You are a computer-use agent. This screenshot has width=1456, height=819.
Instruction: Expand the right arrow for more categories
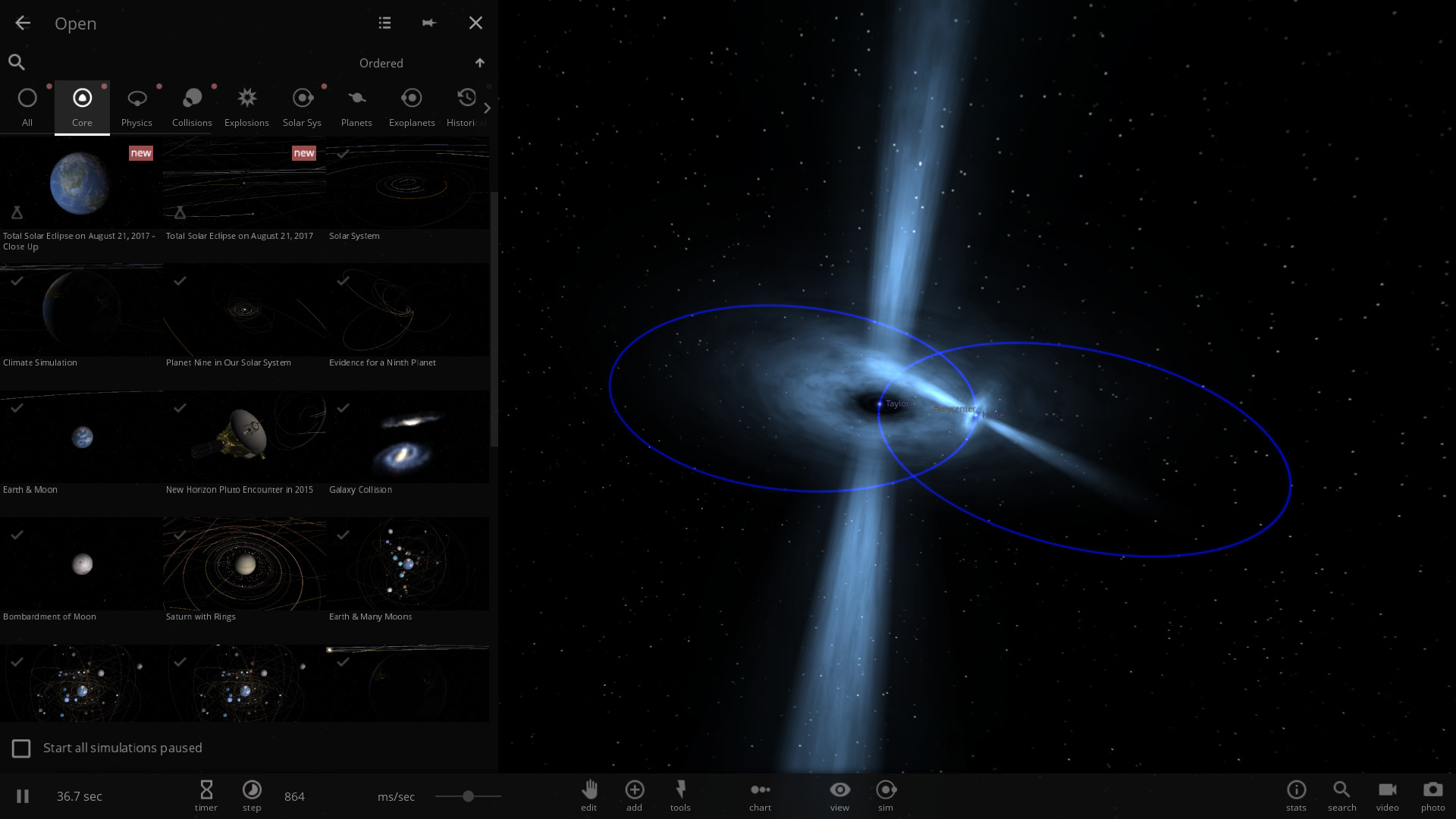tap(487, 107)
